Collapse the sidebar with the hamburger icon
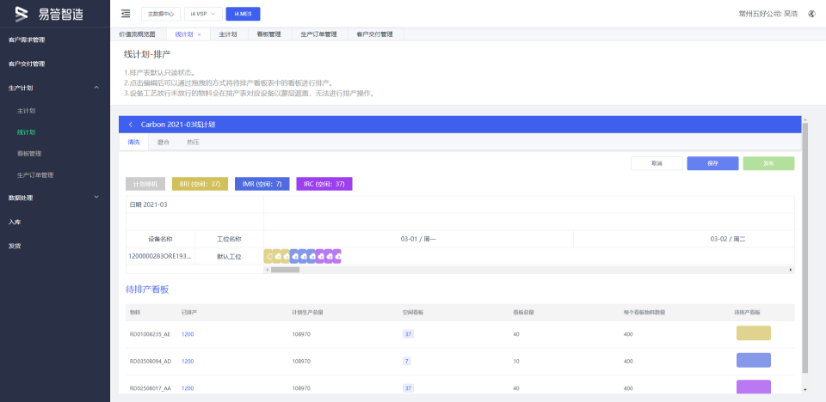Screen dimensions: 826x402 [125, 14]
